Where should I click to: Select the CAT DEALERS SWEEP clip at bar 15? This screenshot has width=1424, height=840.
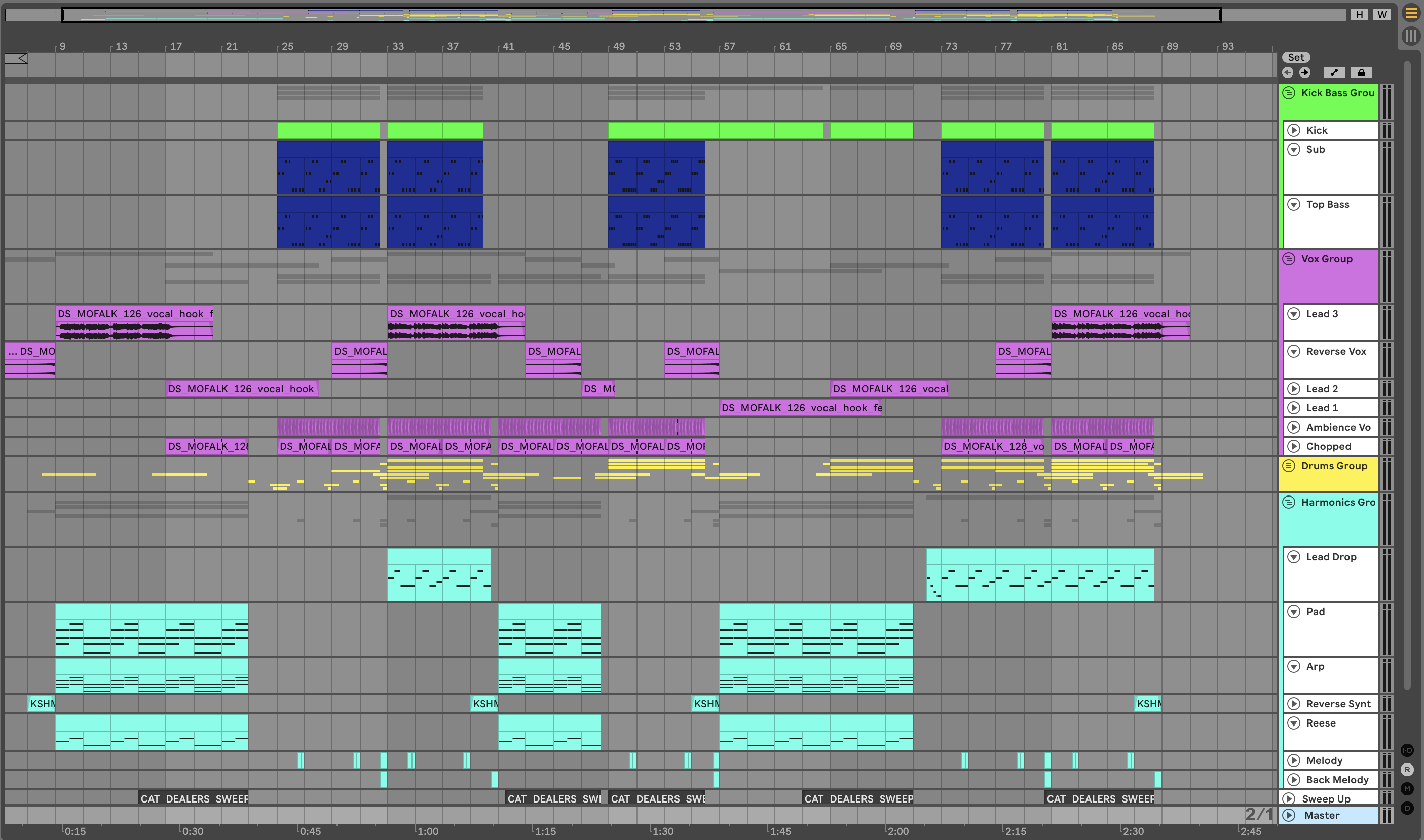[194, 798]
